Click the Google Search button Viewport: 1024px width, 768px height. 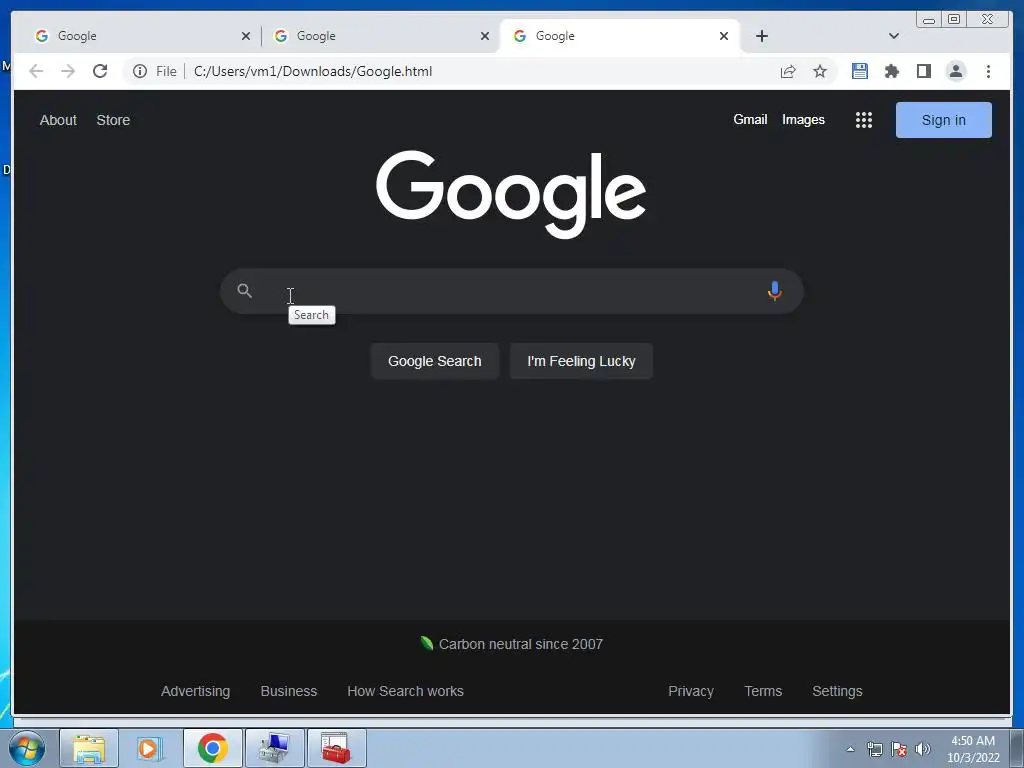[435, 361]
